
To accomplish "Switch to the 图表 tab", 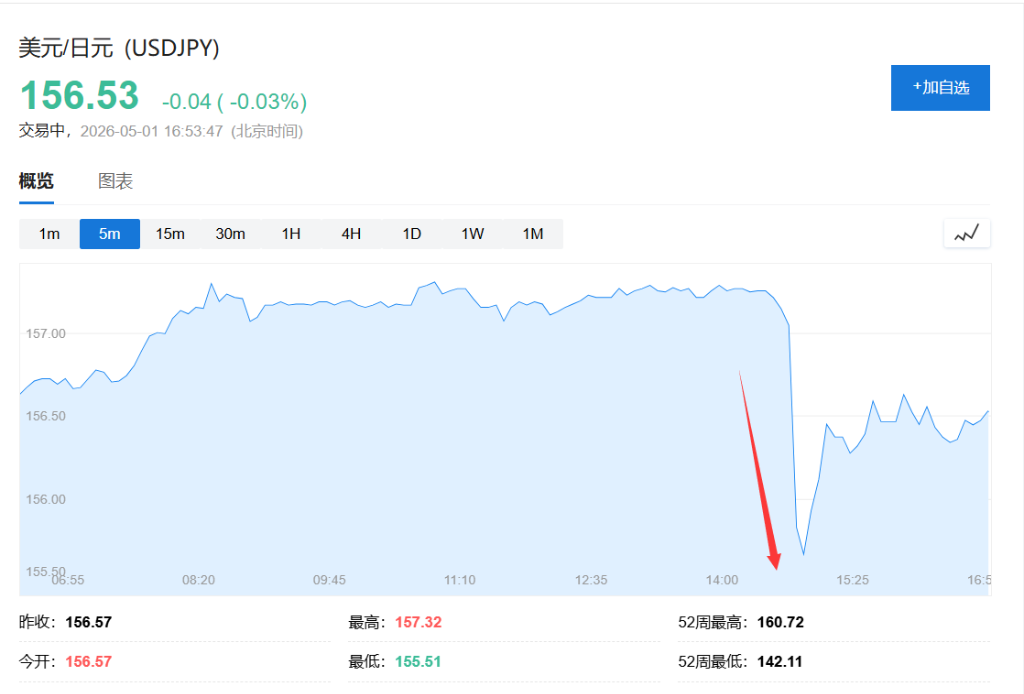I will pos(116,181).
